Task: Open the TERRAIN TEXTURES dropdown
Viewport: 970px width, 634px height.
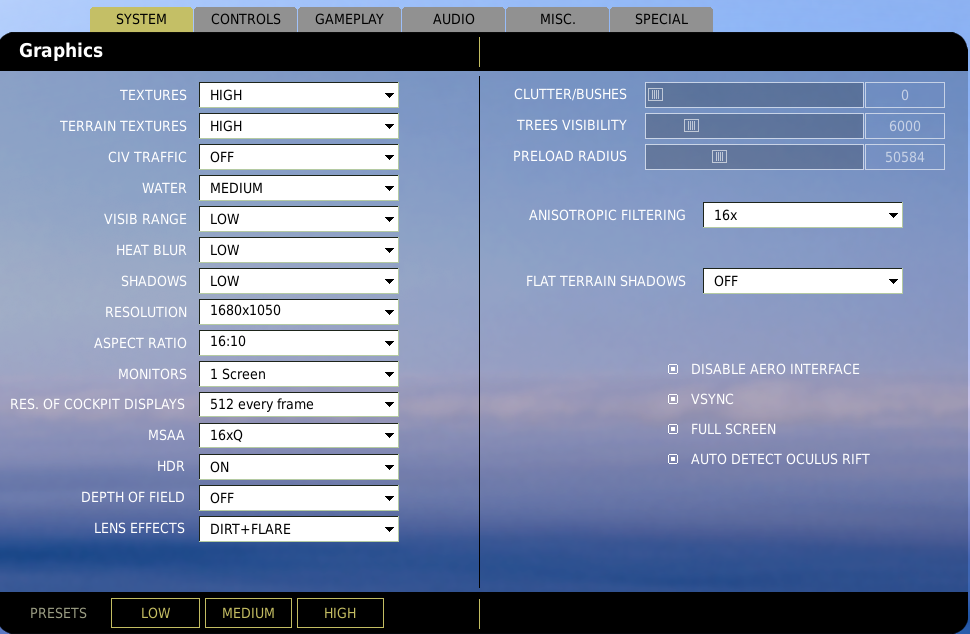Action: [299, 126]
